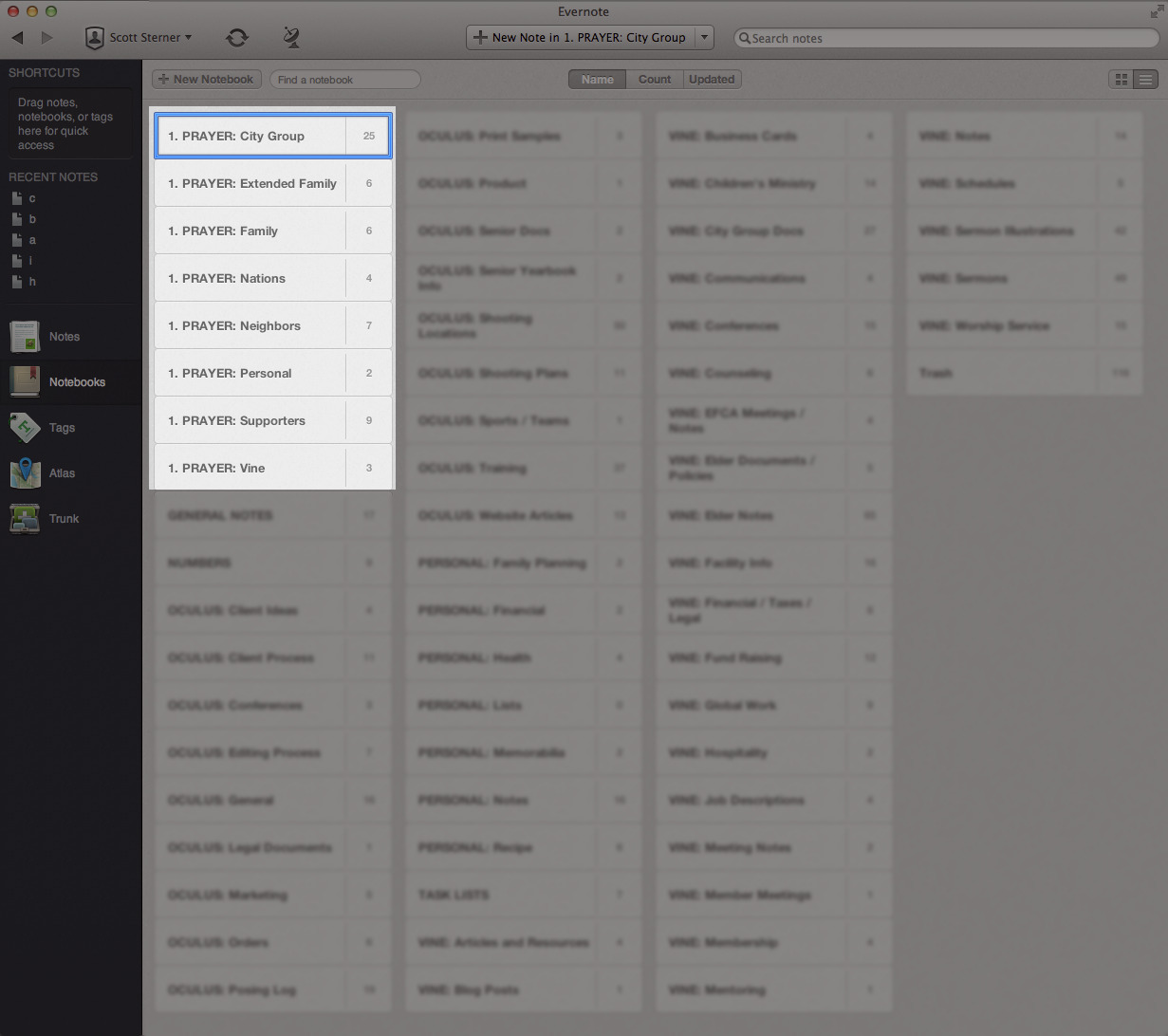Switch to grid view icon

1122,80
